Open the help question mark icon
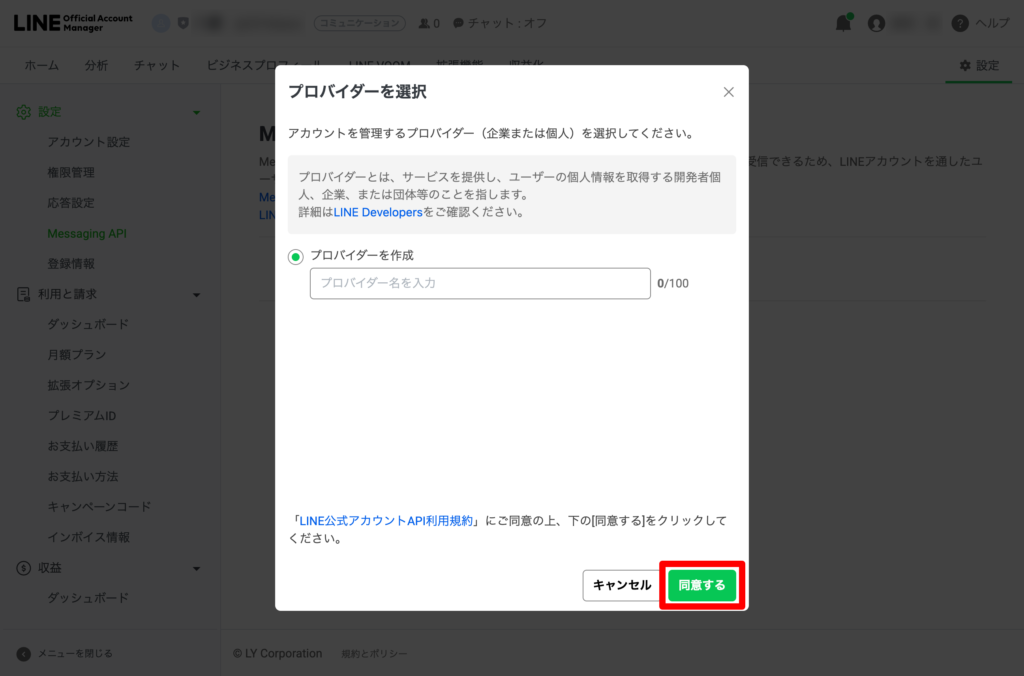This screenshot has width=1024, height=676. [960, 23]
